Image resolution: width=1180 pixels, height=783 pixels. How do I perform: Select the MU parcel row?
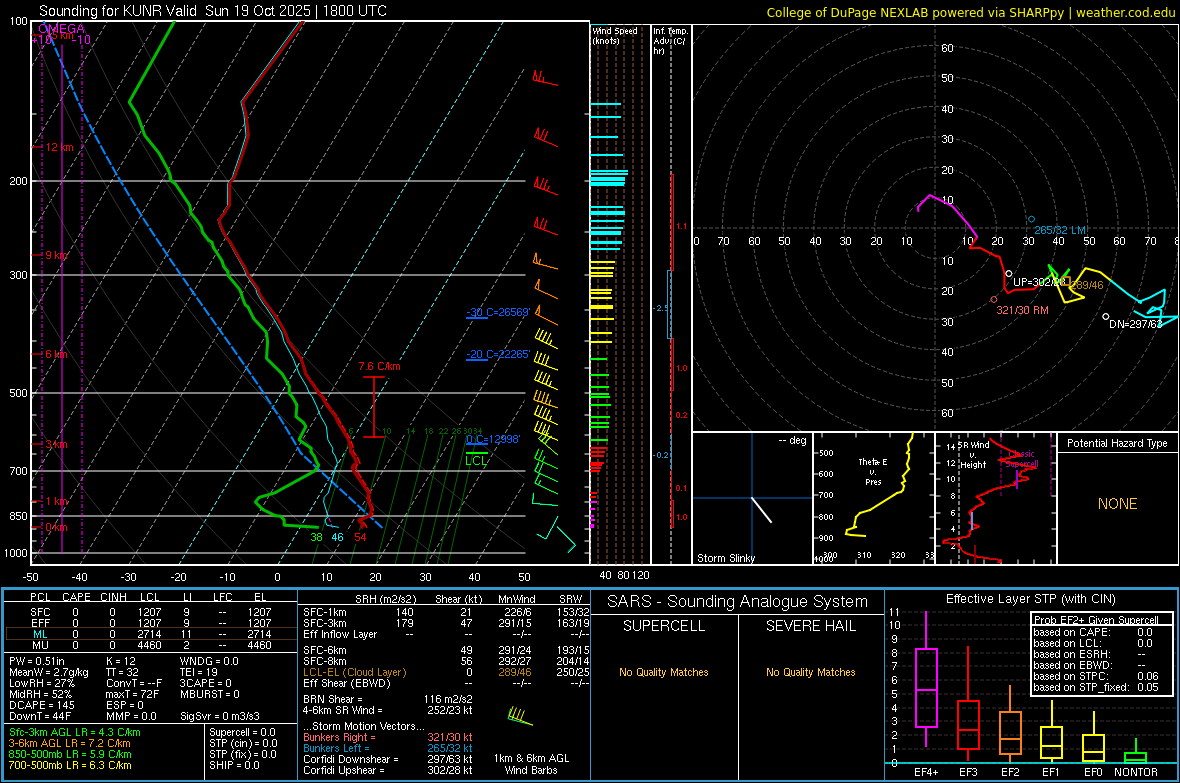pos(151,645)
